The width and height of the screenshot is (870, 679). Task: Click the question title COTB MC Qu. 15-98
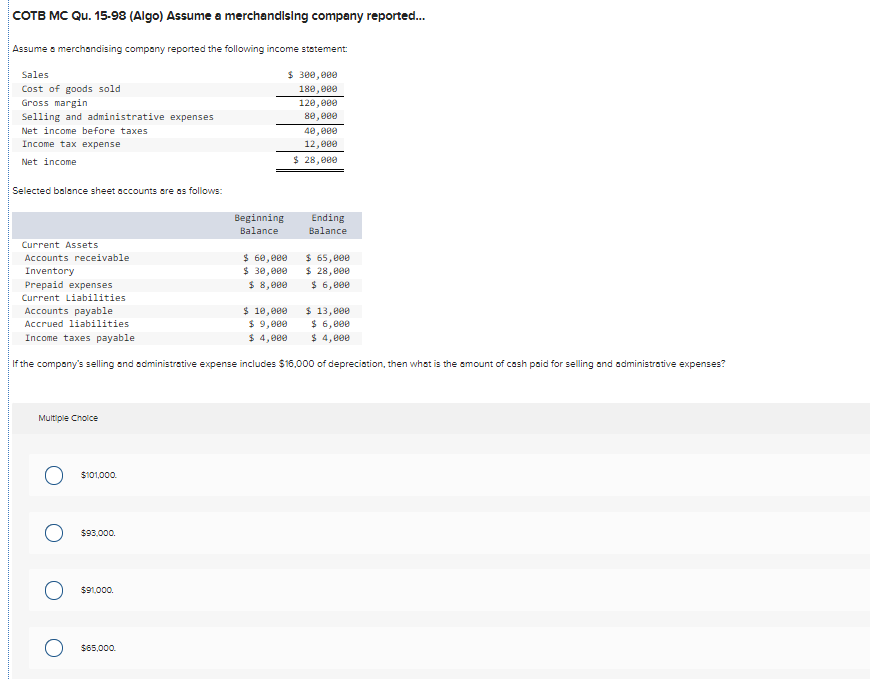pos(219,16)
